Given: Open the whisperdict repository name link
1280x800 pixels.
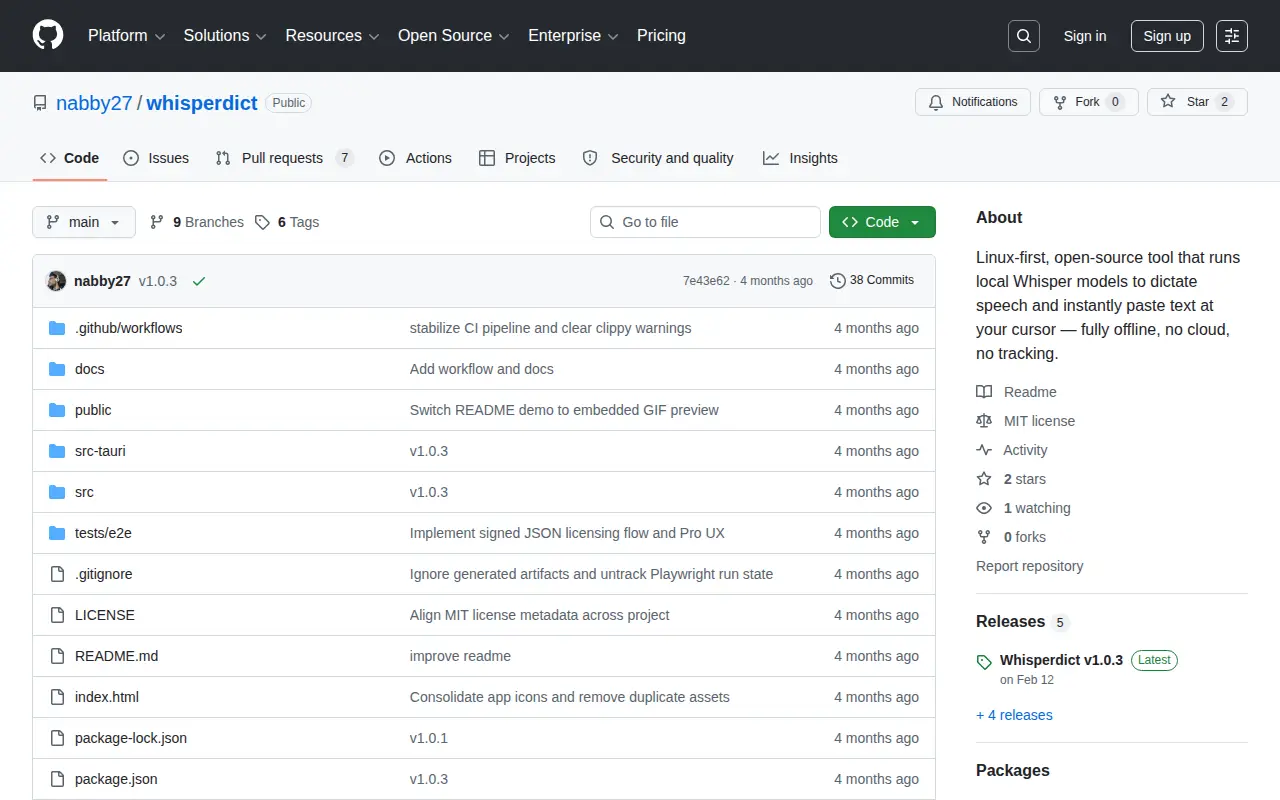Looking at the screenshot, I should click(202, 103).
